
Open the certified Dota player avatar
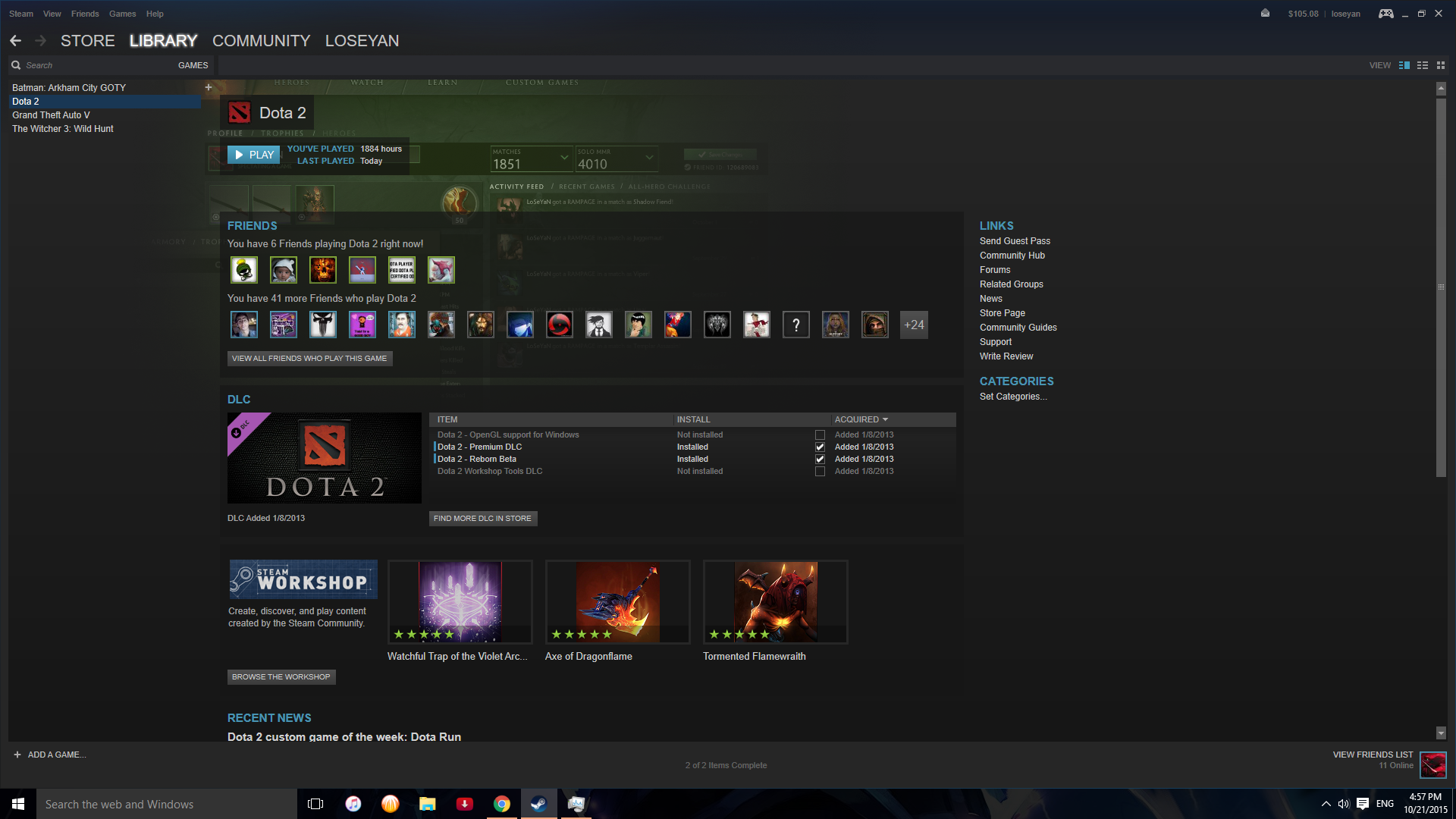402,270
